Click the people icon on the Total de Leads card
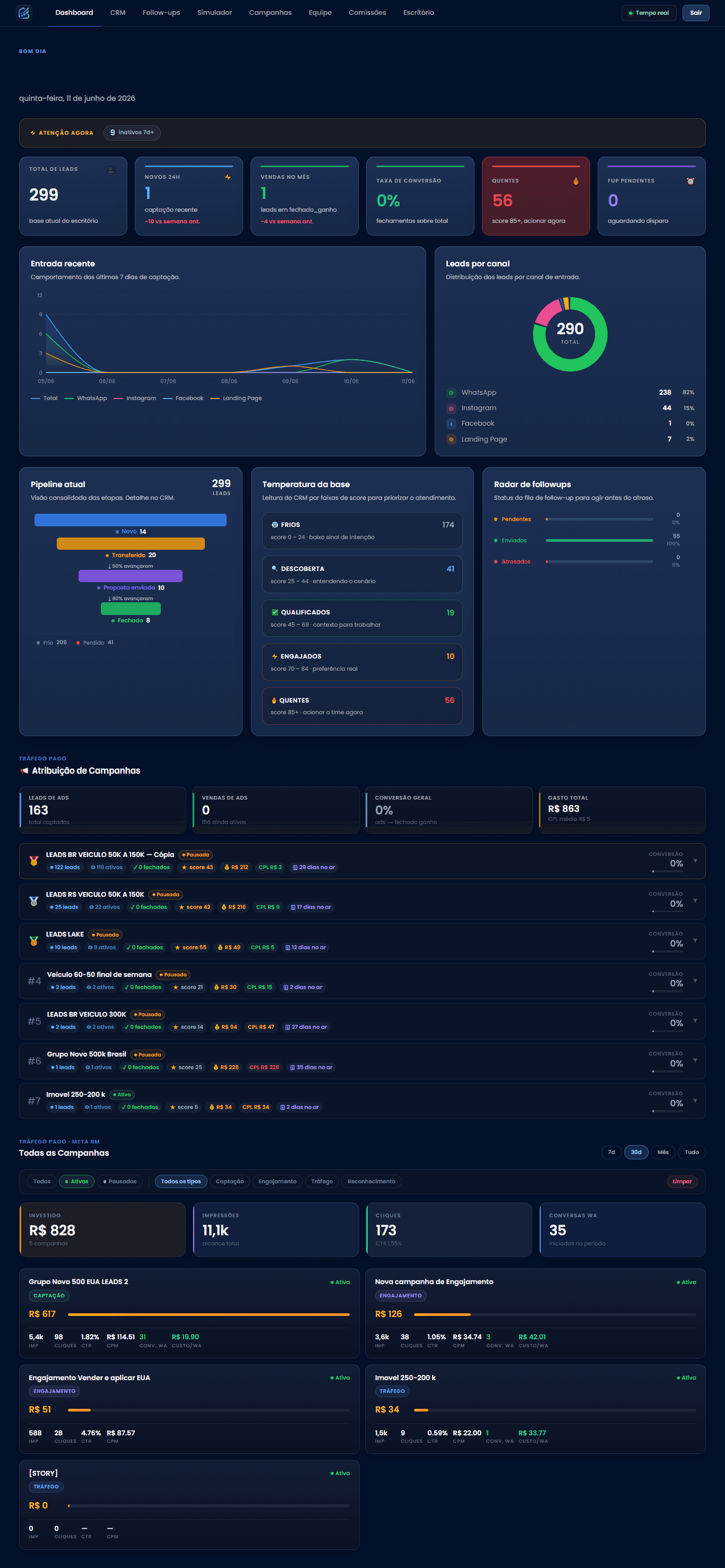This screenshot has width=725, height=1568. pos(111,169)
